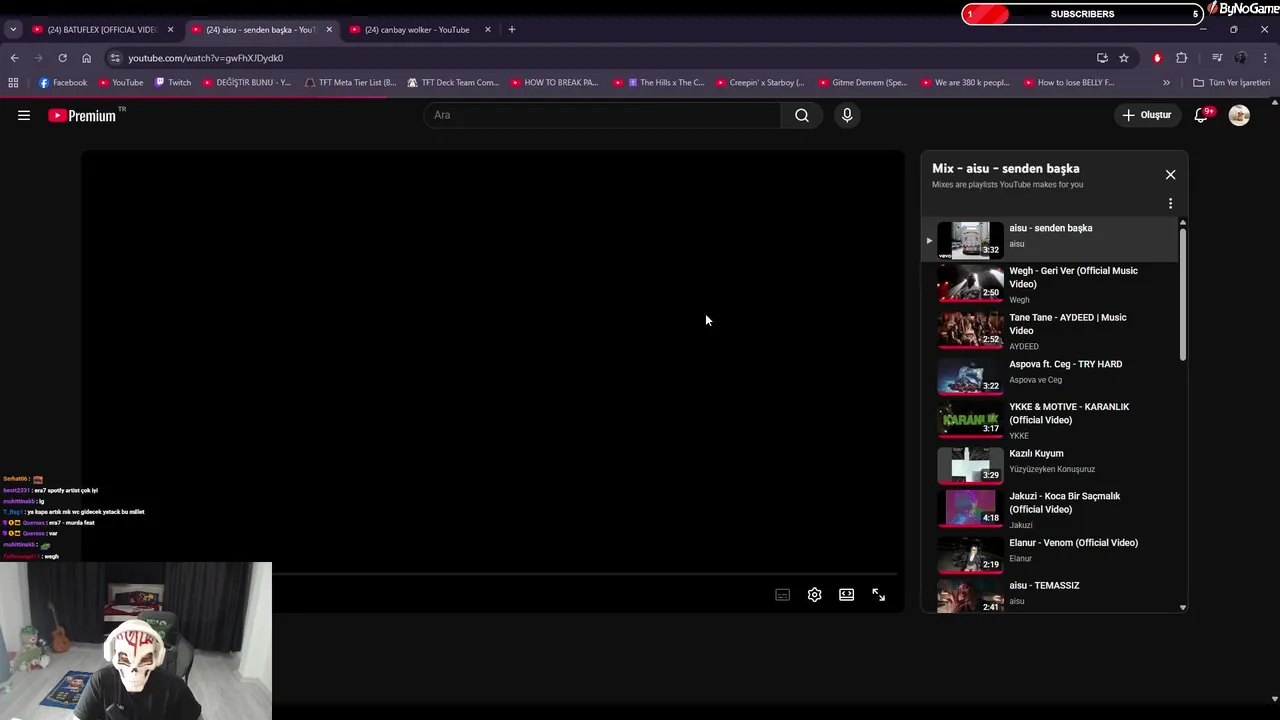Viewport: 1280px width, 720px height.
Task: Open YouTube notifications bell
Action: pos(1201,115)
